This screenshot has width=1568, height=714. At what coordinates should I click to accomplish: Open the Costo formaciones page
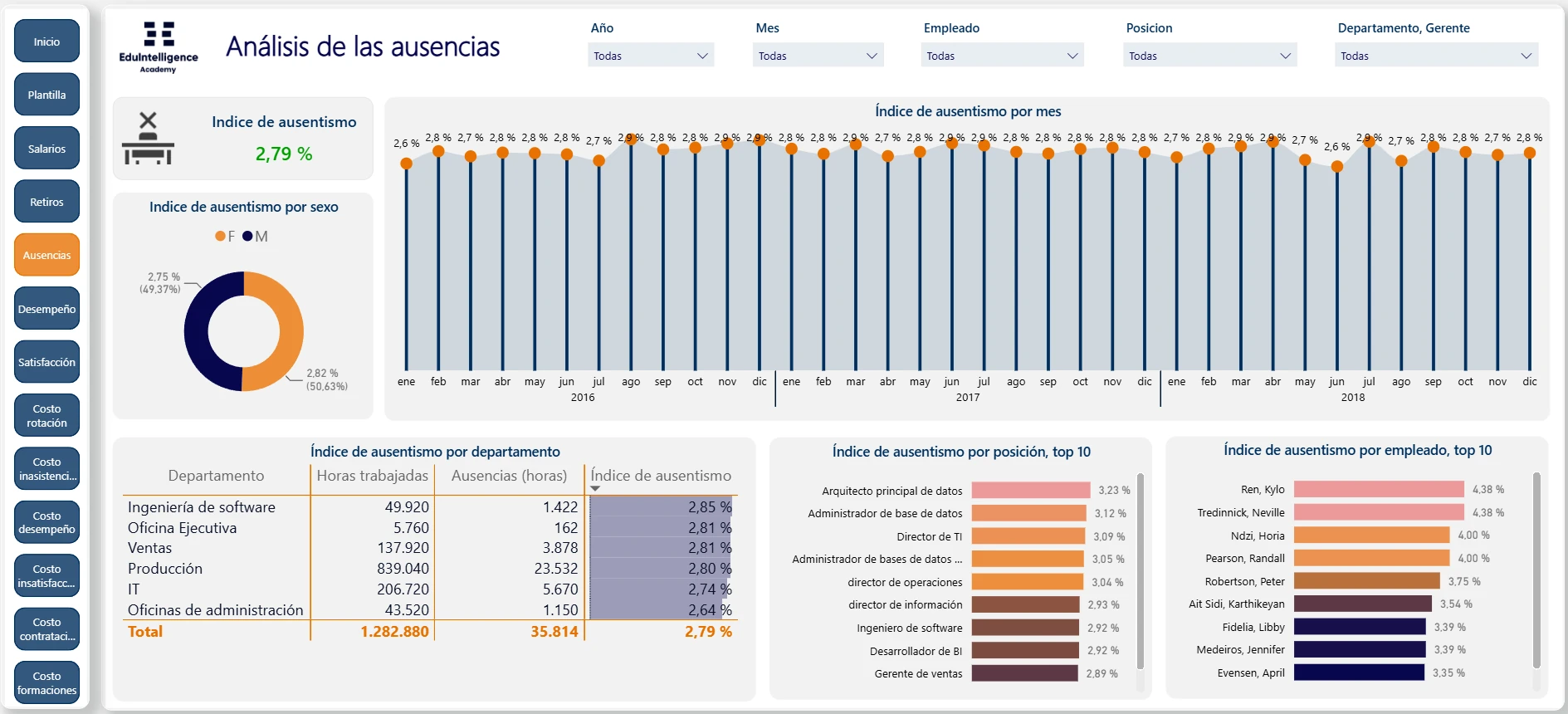46,682
